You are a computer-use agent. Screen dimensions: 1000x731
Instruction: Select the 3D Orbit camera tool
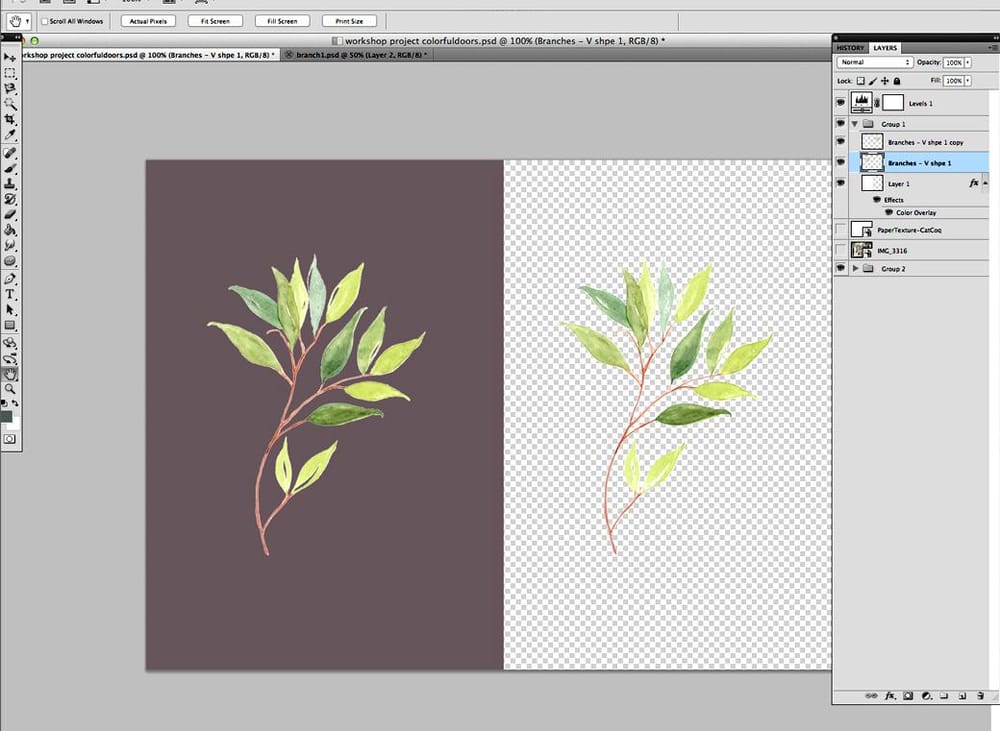point(10,358)
